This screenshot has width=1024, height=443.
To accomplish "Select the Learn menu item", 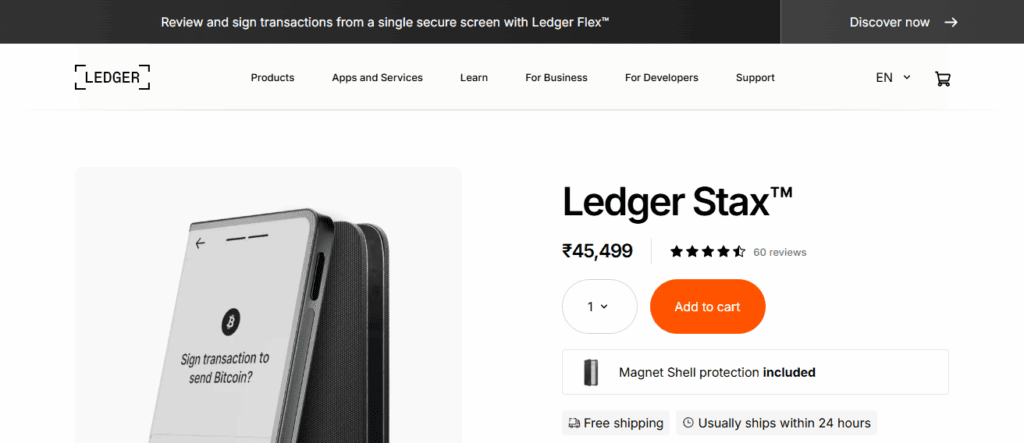I will tap(474, 77).
